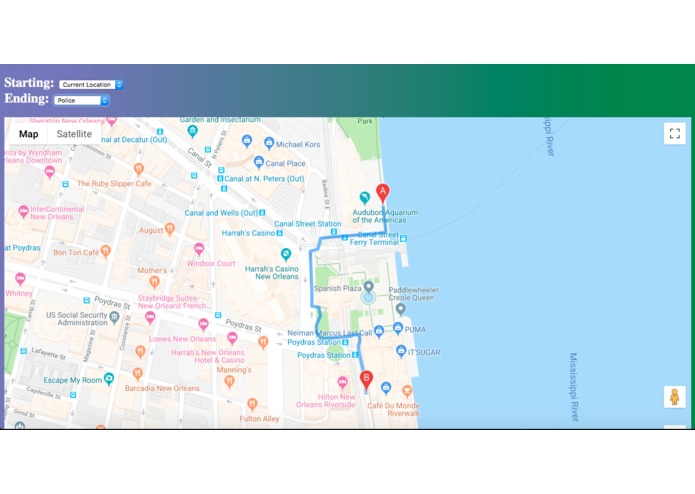Click the red marker A start point
Image resolution: width=695 pixels, height=494 pixels.
click(383, 193)
